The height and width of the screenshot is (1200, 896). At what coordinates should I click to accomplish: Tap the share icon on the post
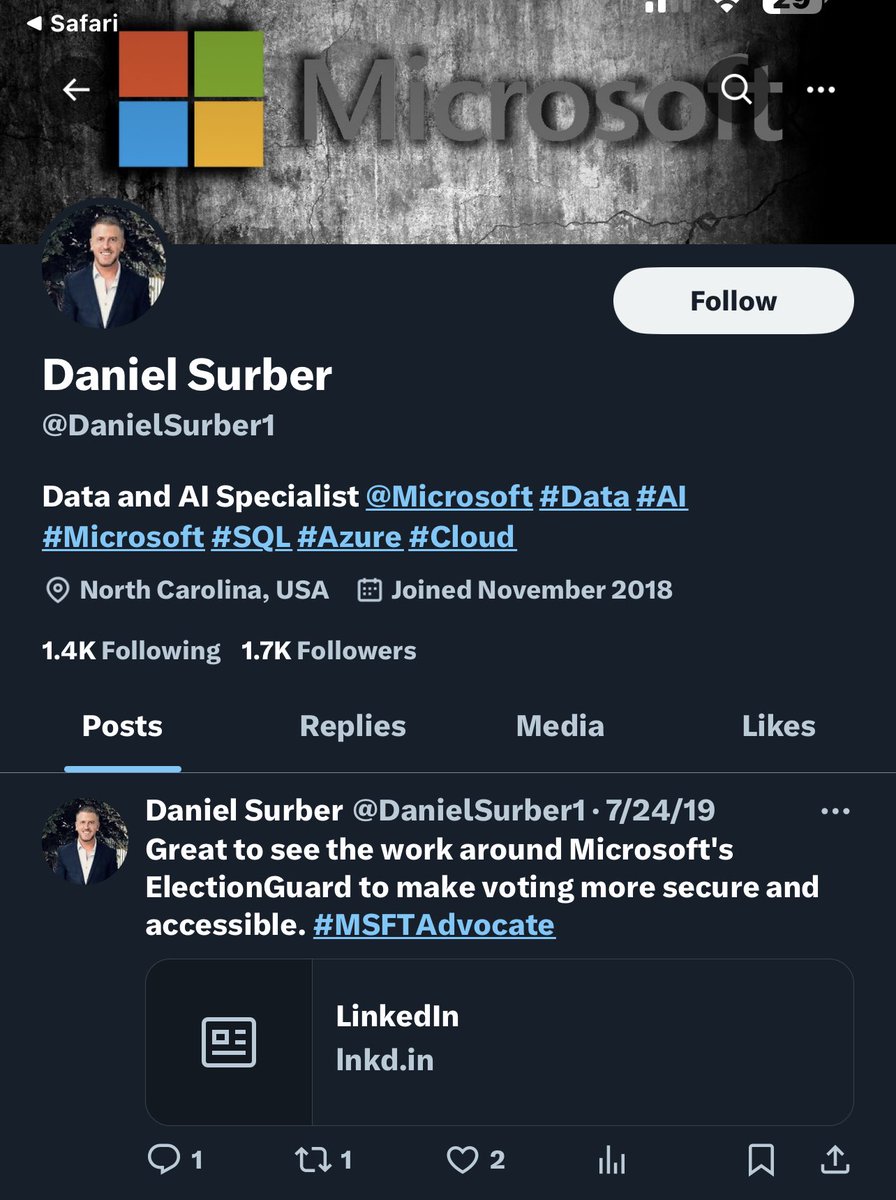[835, 1159]
